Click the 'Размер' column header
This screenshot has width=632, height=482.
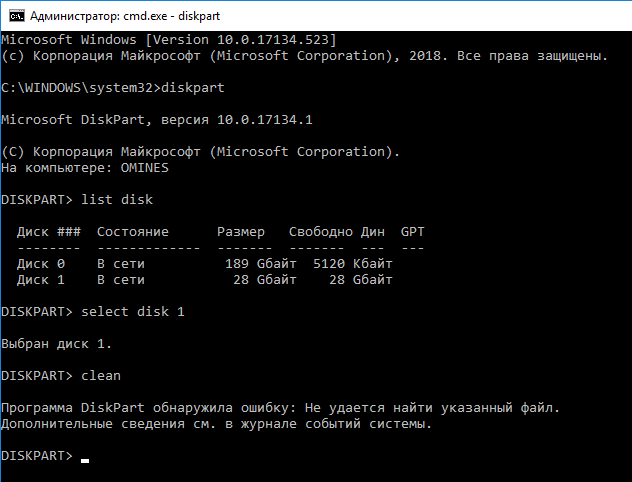click(241, 232)
